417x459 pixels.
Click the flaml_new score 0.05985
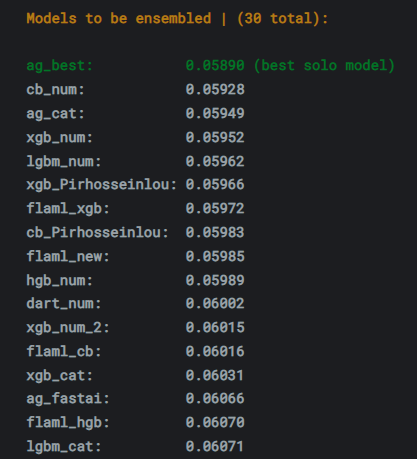pos(215,256)
